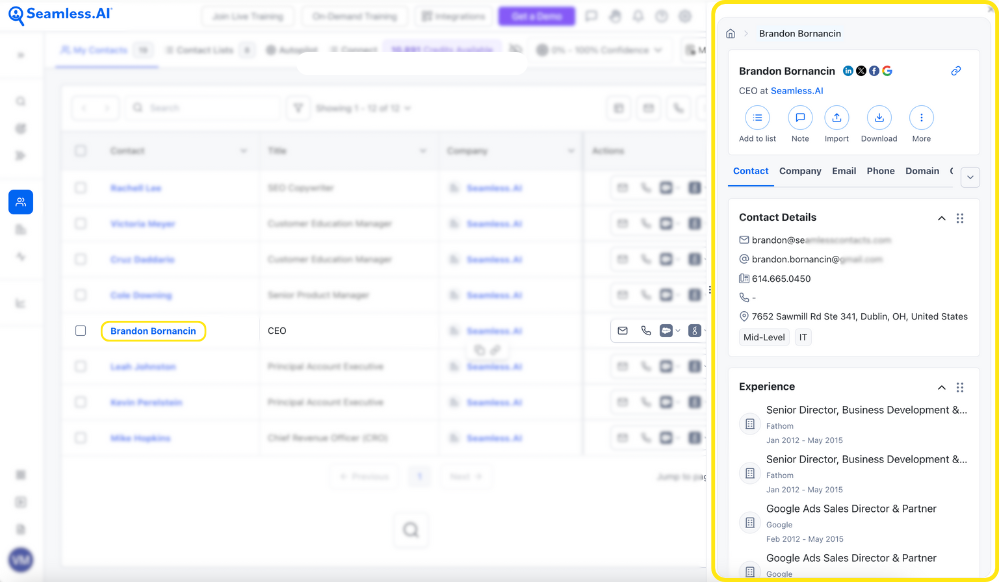
Task: Switch to the Domain tab
Action: coord(922,171)
